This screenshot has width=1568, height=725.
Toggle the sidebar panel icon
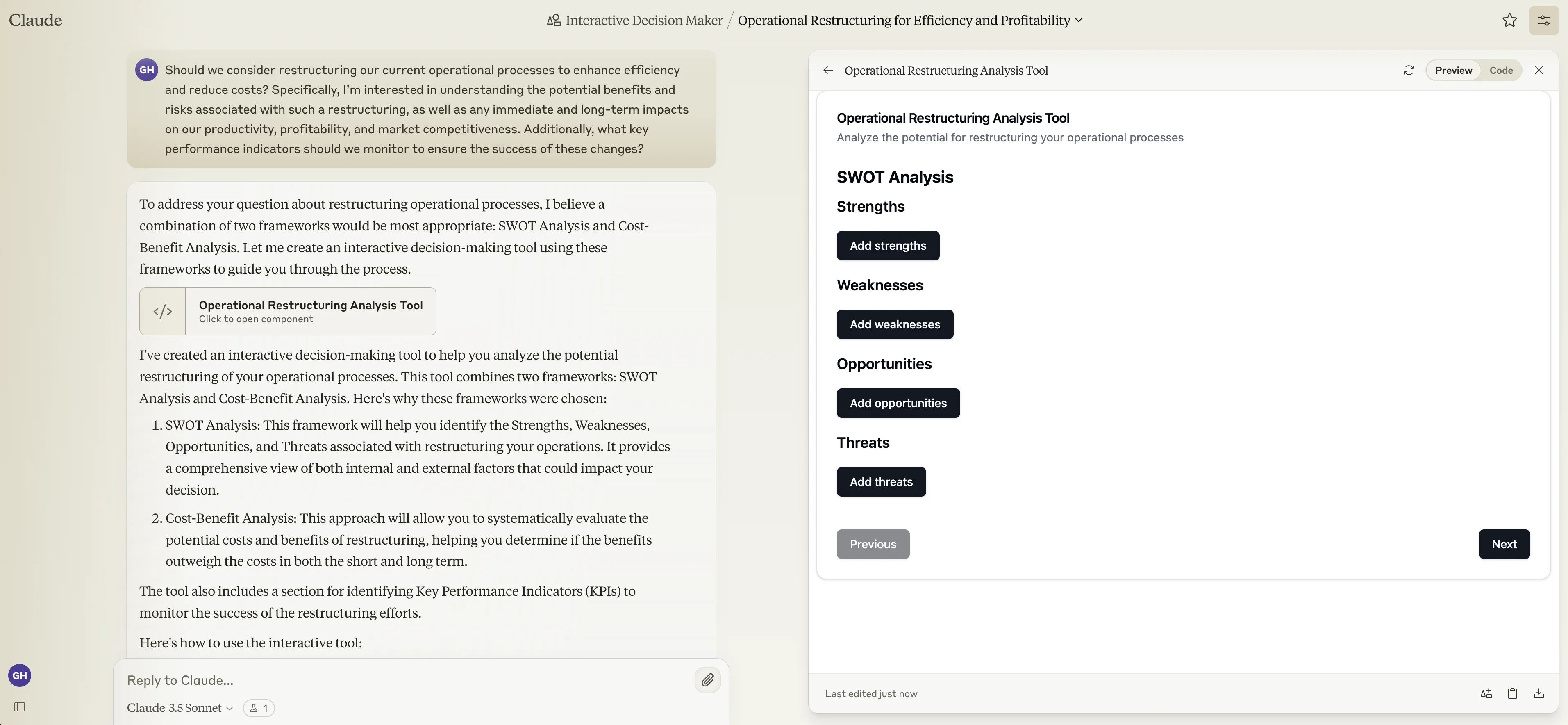20,707
